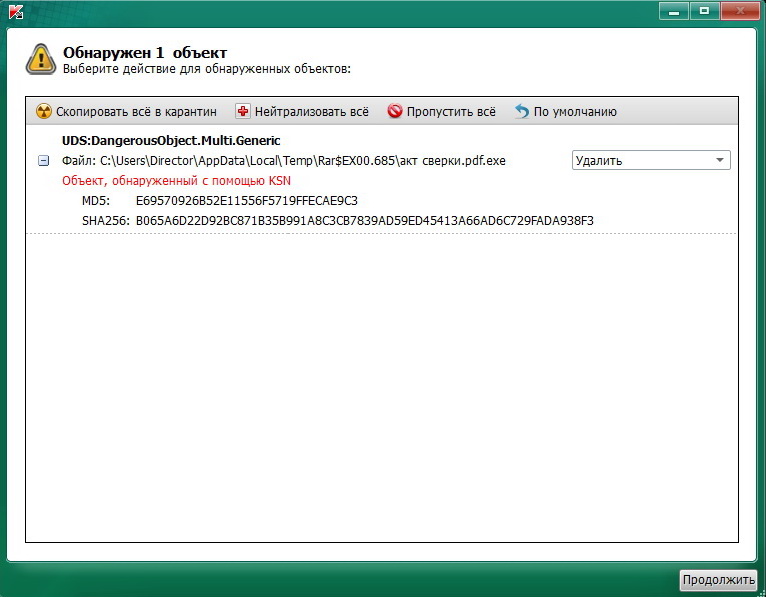
Task: Click the Kaspersky logo in title bar
Action: [16, 11]
